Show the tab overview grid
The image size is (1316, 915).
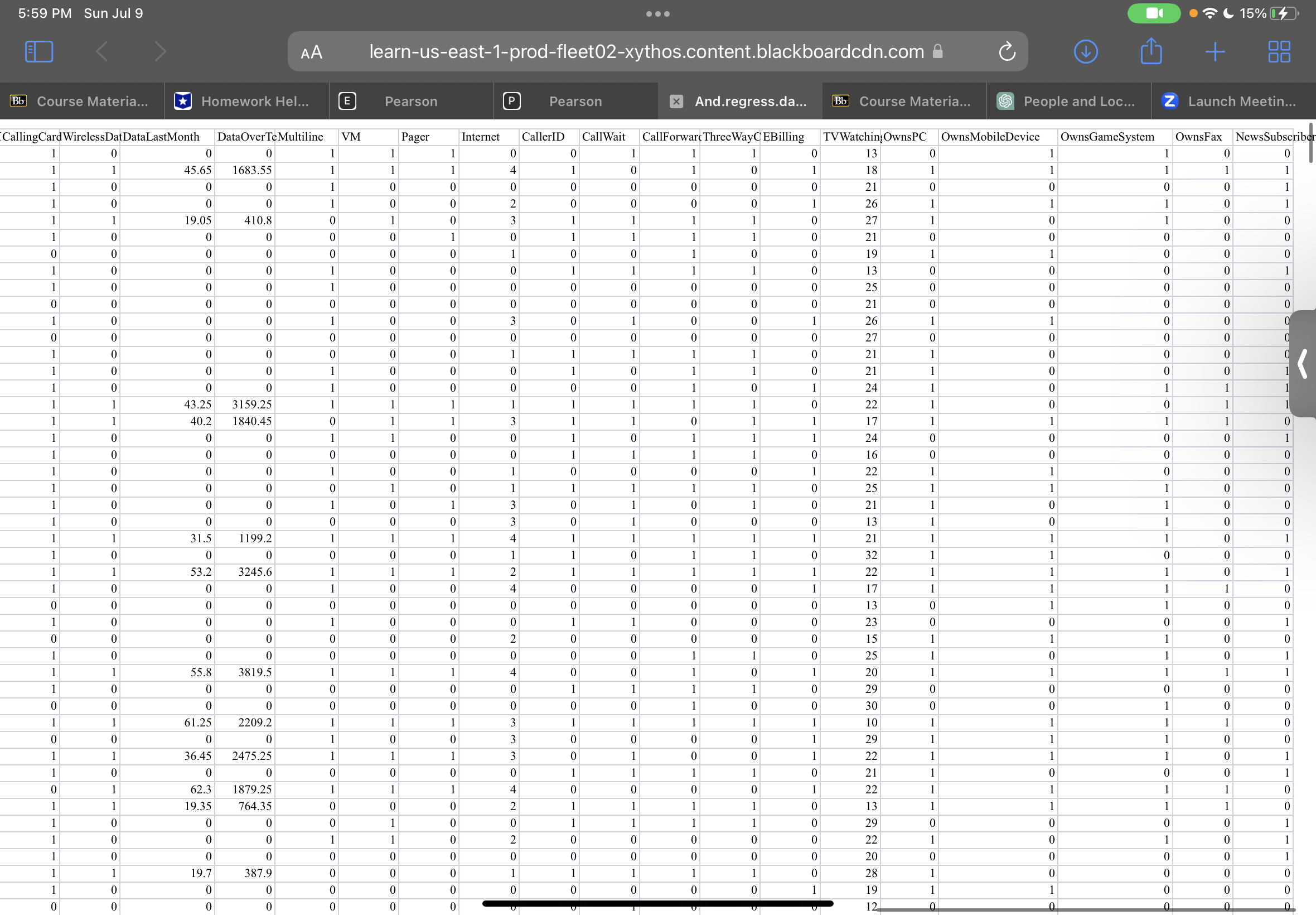[1279, 51]
